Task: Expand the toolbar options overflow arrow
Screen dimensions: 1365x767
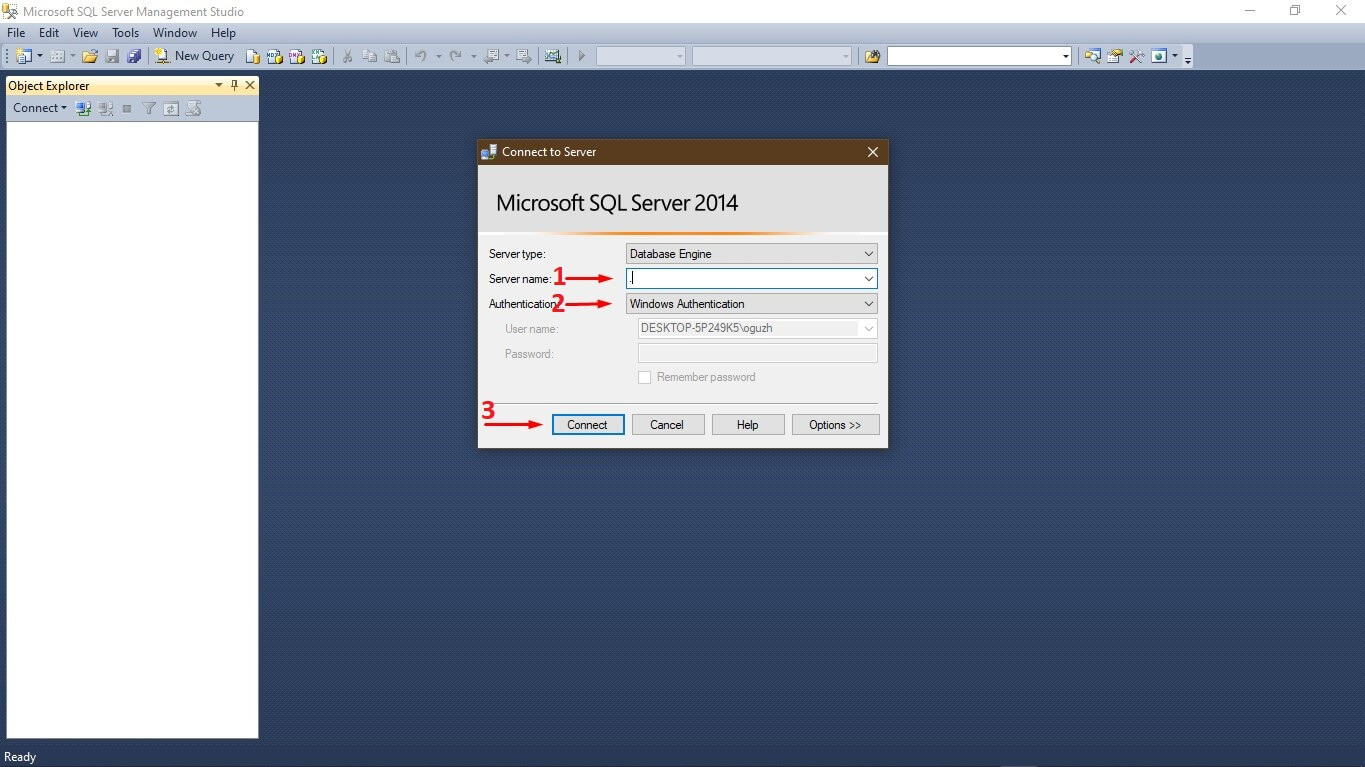Action: pos(1188,58)
